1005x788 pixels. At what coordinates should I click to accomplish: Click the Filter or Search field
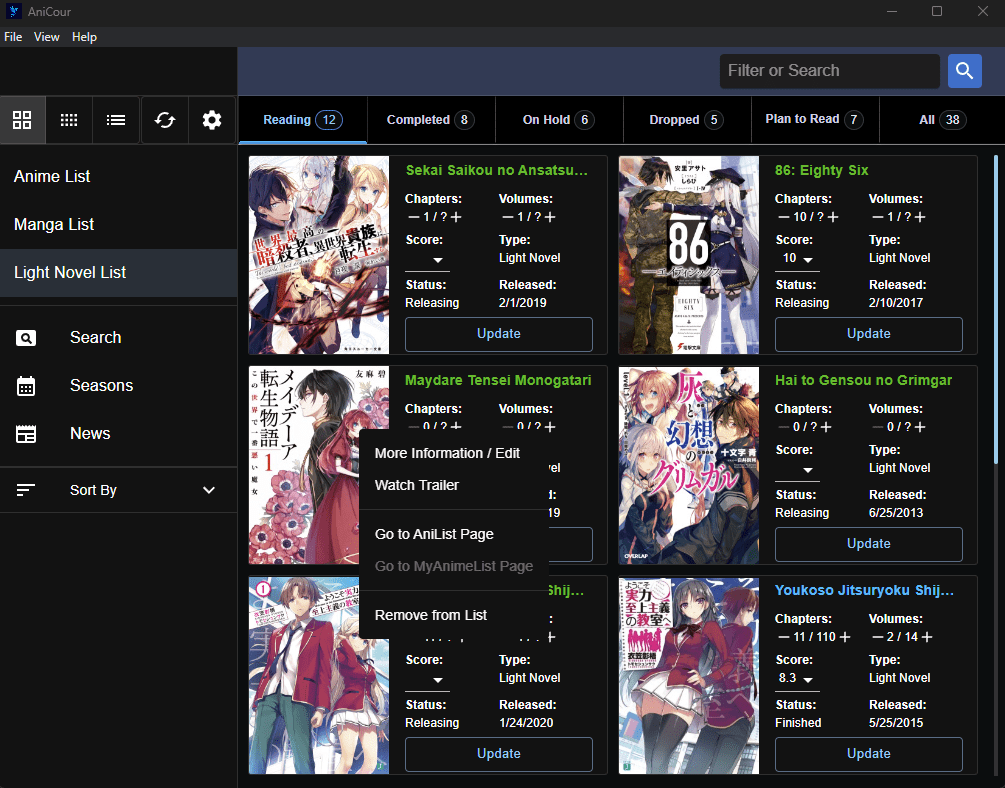tap(829, 71)
